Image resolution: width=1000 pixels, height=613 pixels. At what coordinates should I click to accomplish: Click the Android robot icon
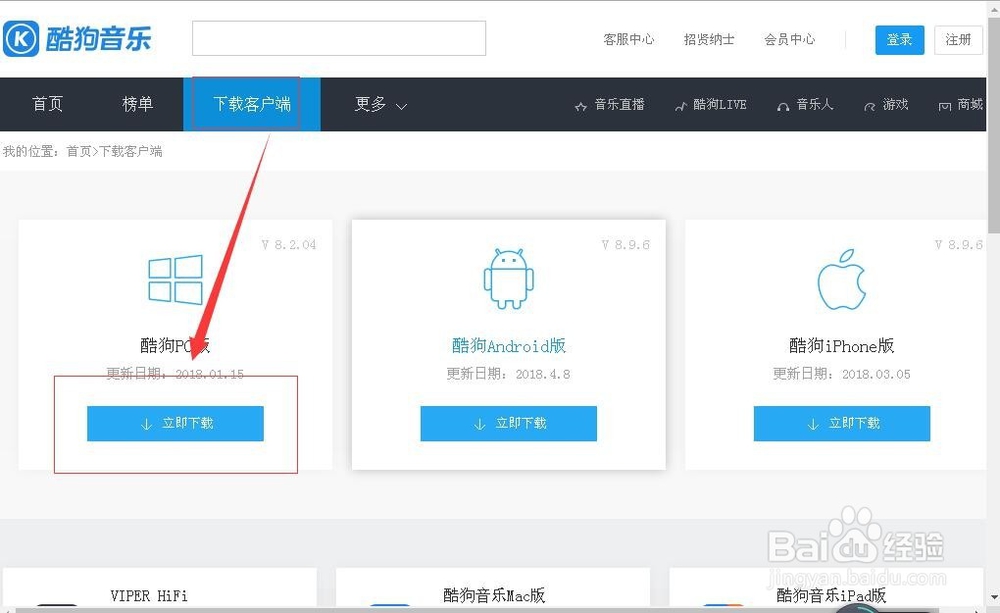(x=508, y=279)
